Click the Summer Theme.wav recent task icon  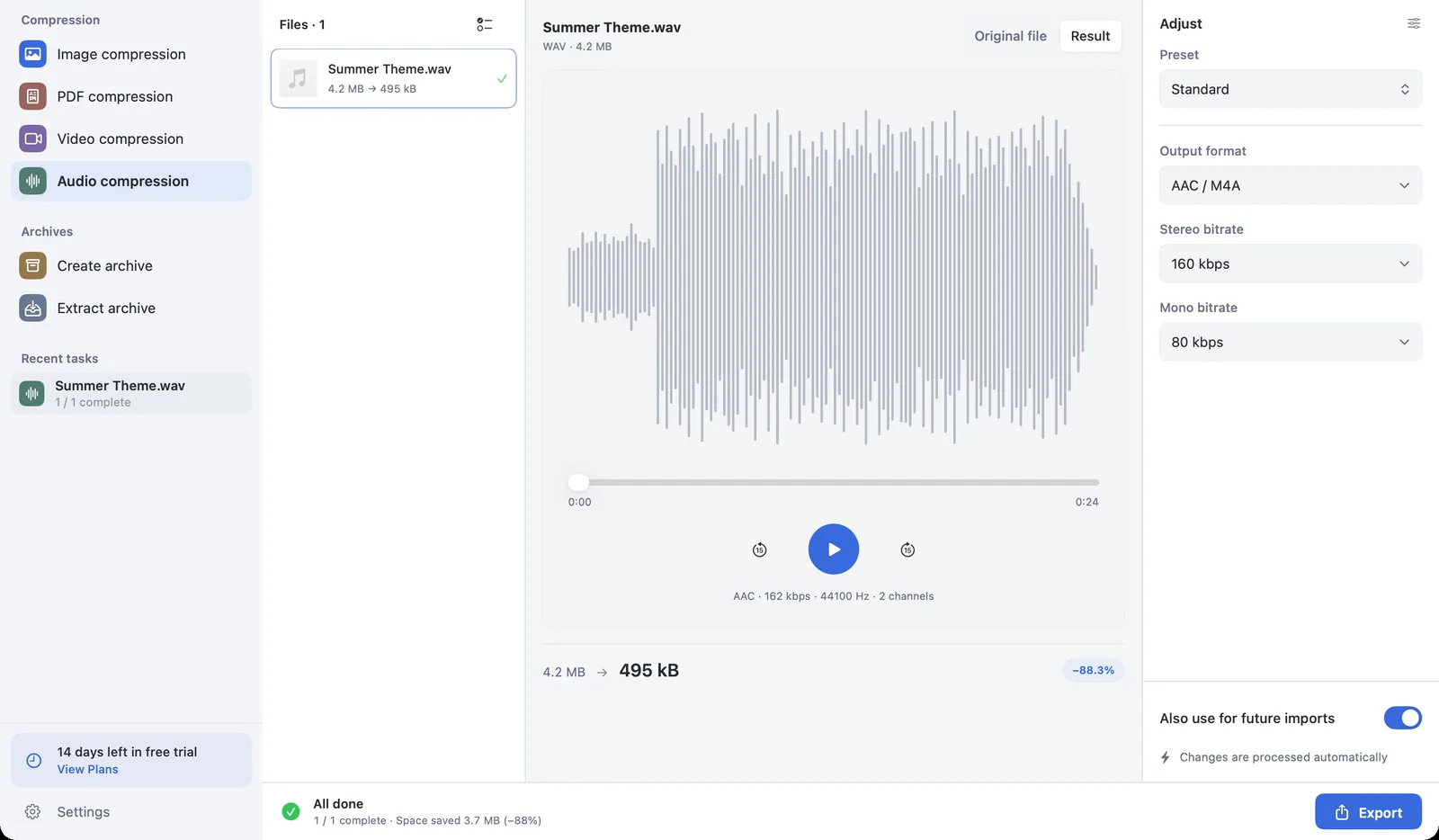point(32,393)
